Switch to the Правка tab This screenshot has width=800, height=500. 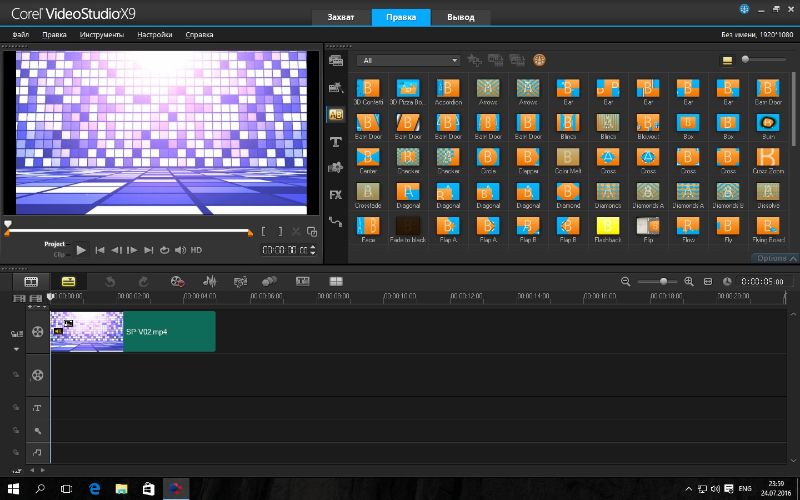tap(401, 17)
